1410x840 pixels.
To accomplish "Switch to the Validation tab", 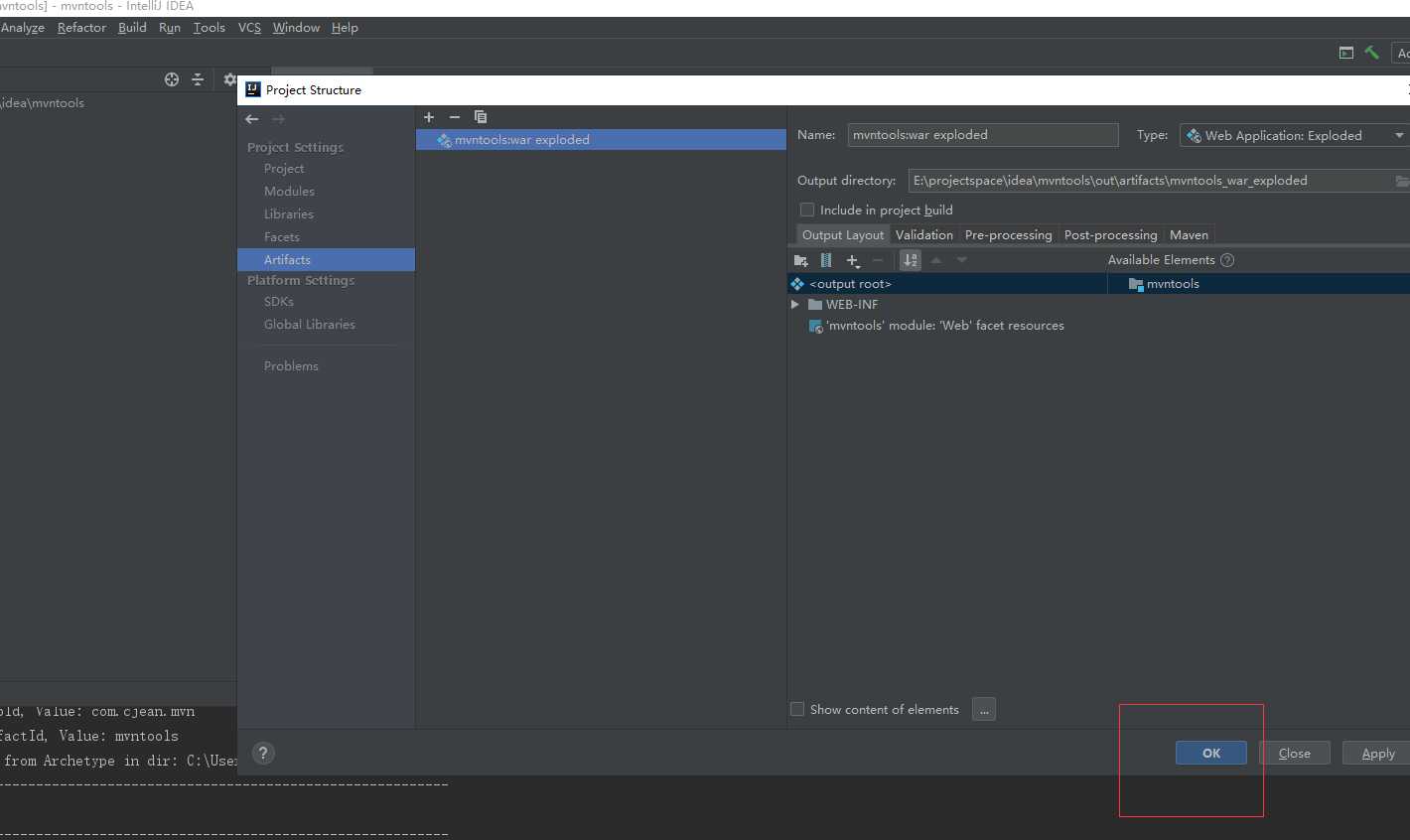I will [924, 235].
